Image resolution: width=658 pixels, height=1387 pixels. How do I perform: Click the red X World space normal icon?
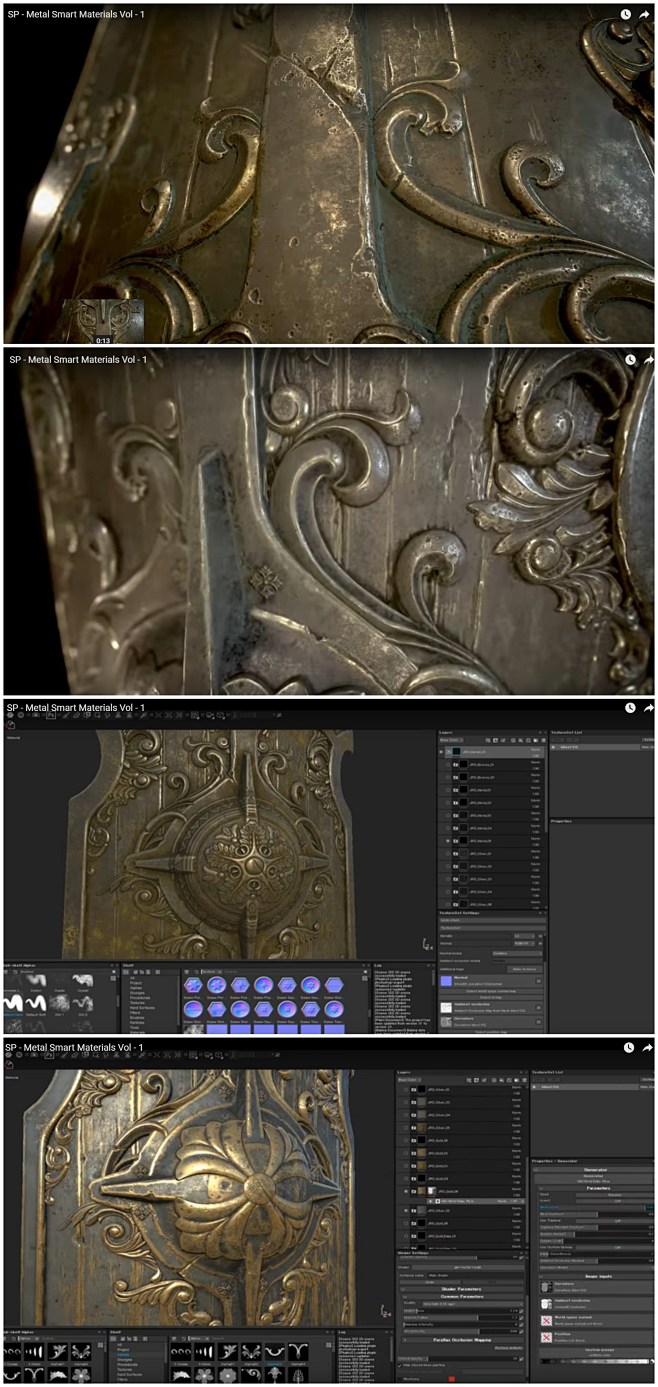[x=547, y=1321]
